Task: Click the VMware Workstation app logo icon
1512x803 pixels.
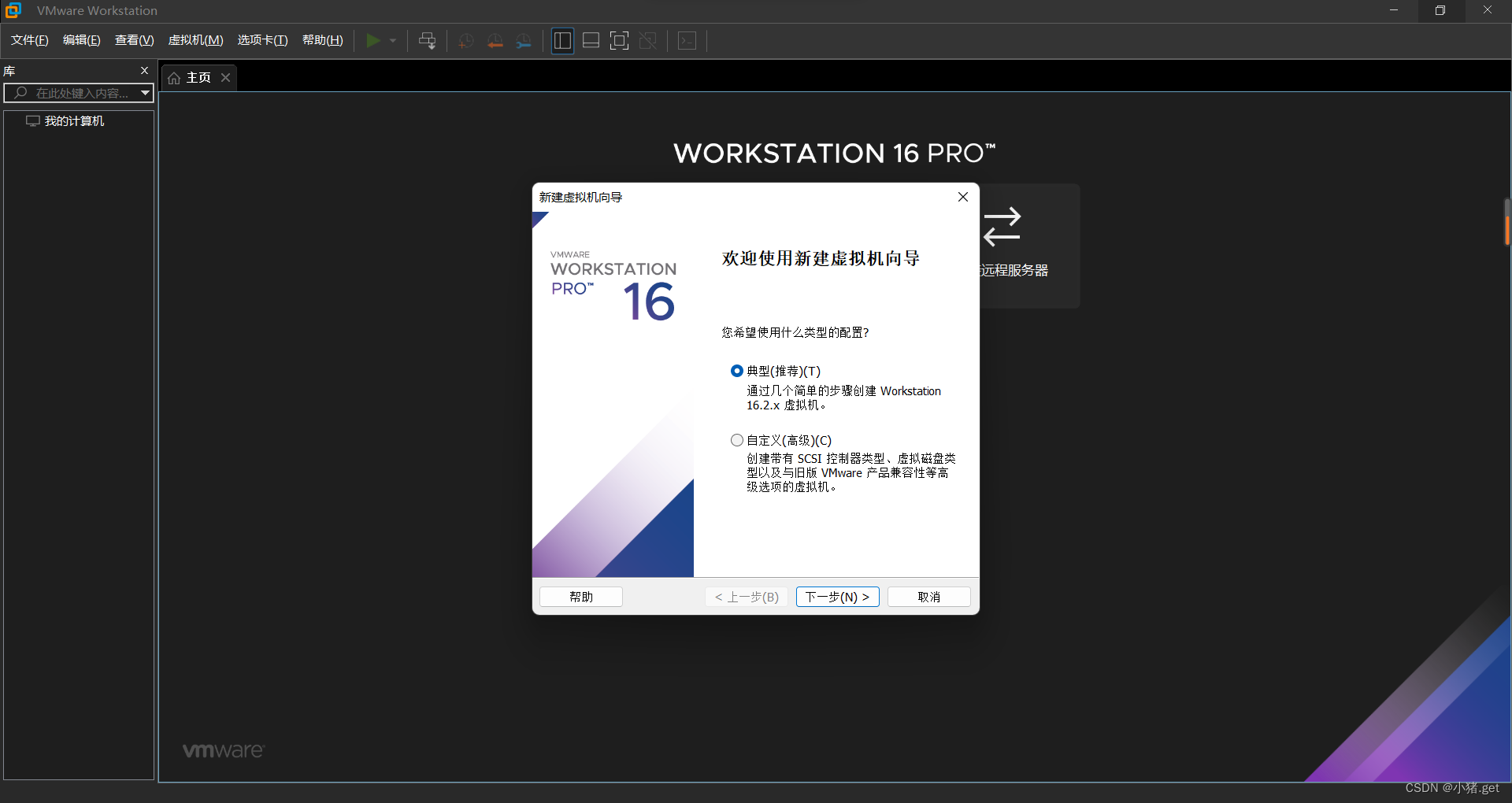Action: (13, 10)
